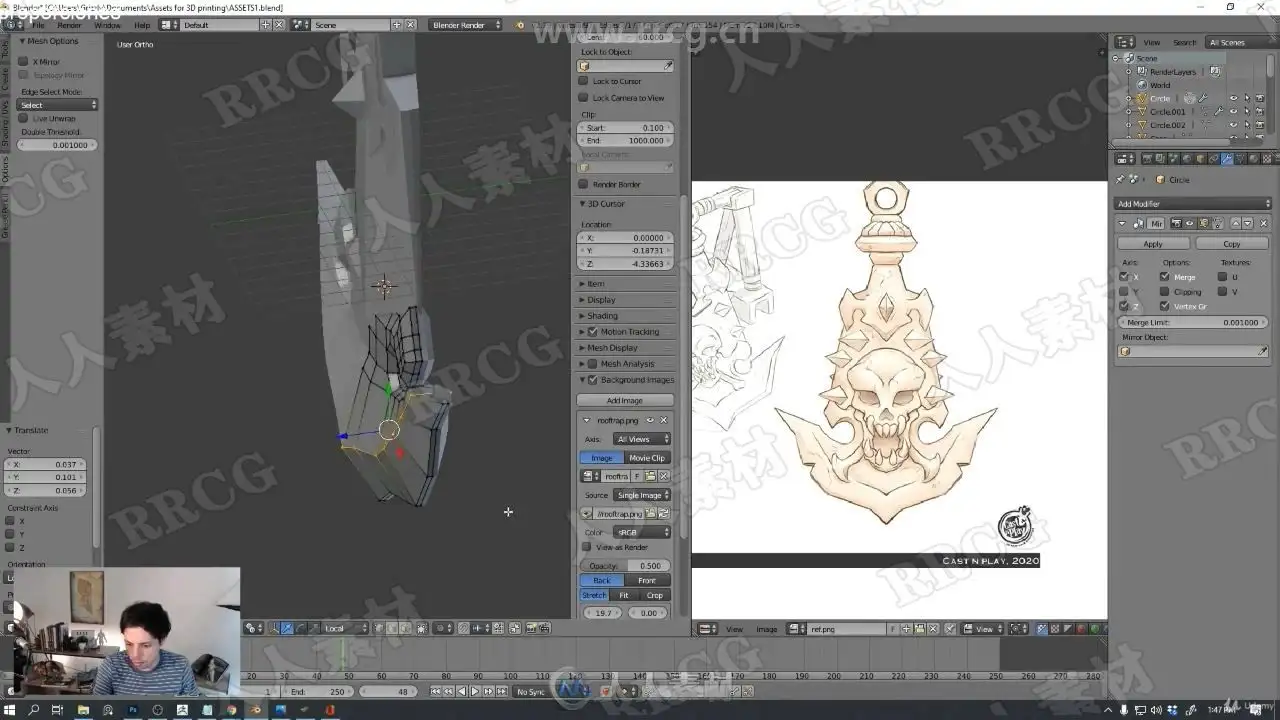Click the Merge Limit value field
The width and height of the screenshot is (1280, 720).
pyautogui.click(x=1192, y=322)
